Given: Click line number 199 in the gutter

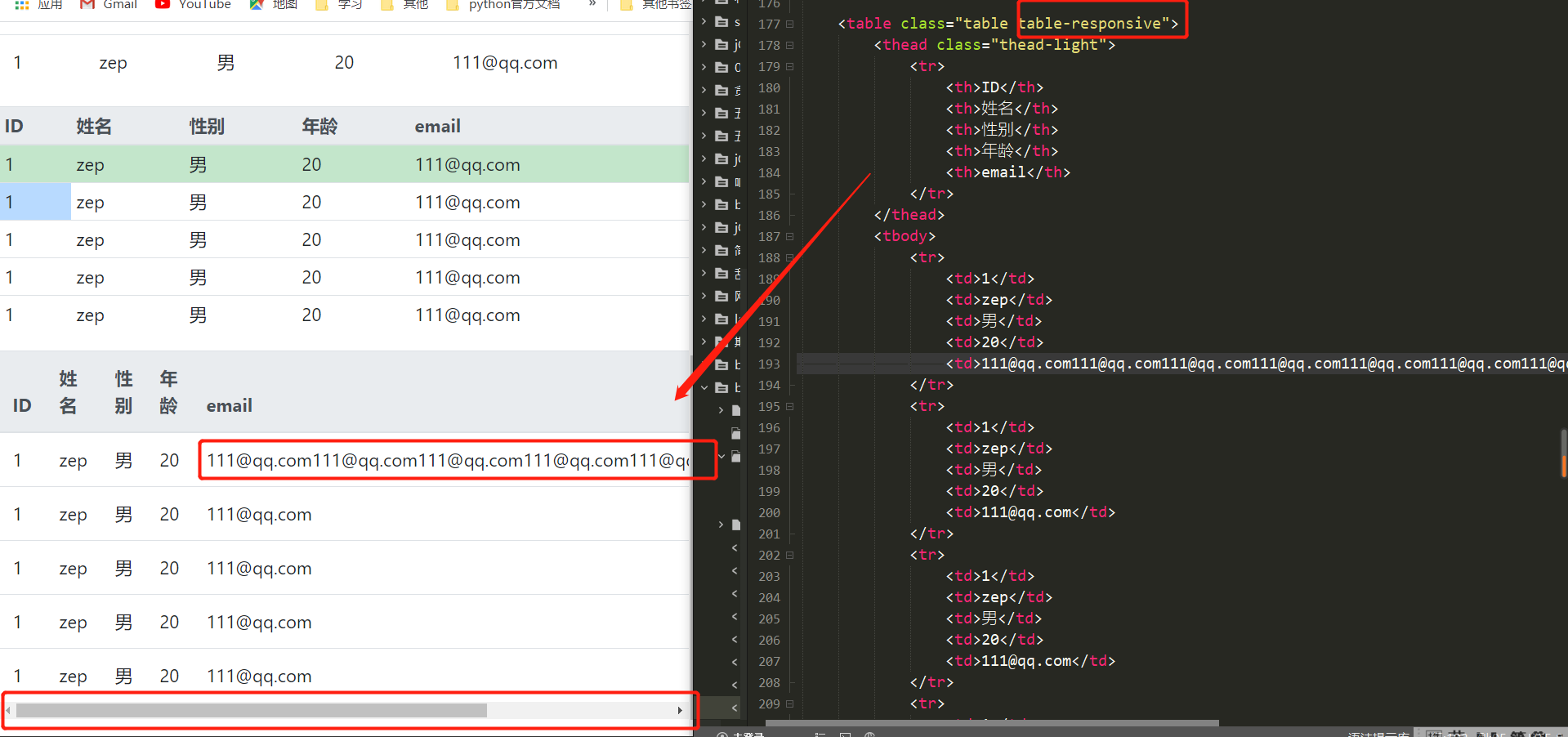Looking at the screenshot, I should pos(769,492).
